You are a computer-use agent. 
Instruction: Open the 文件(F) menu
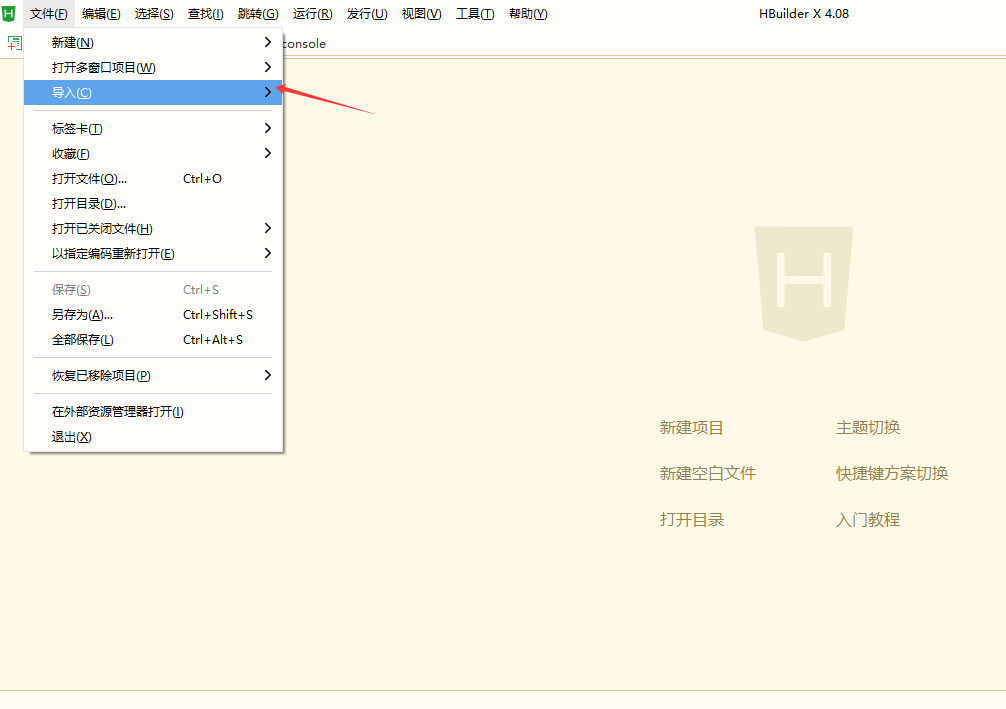[49, 13]
